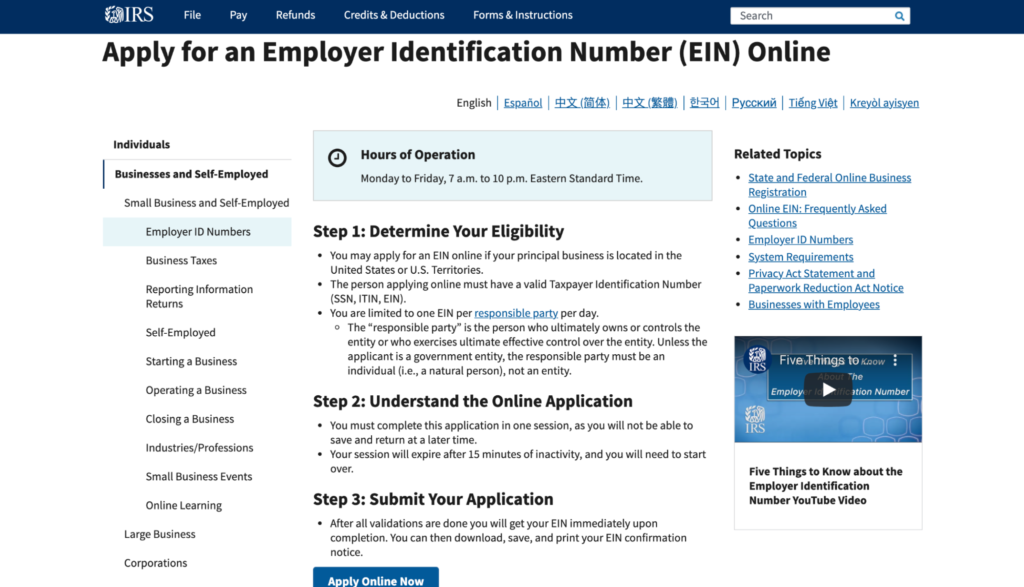Click the page title about EIN Online
Screen dimensions: 1024x587
(466, 52)
